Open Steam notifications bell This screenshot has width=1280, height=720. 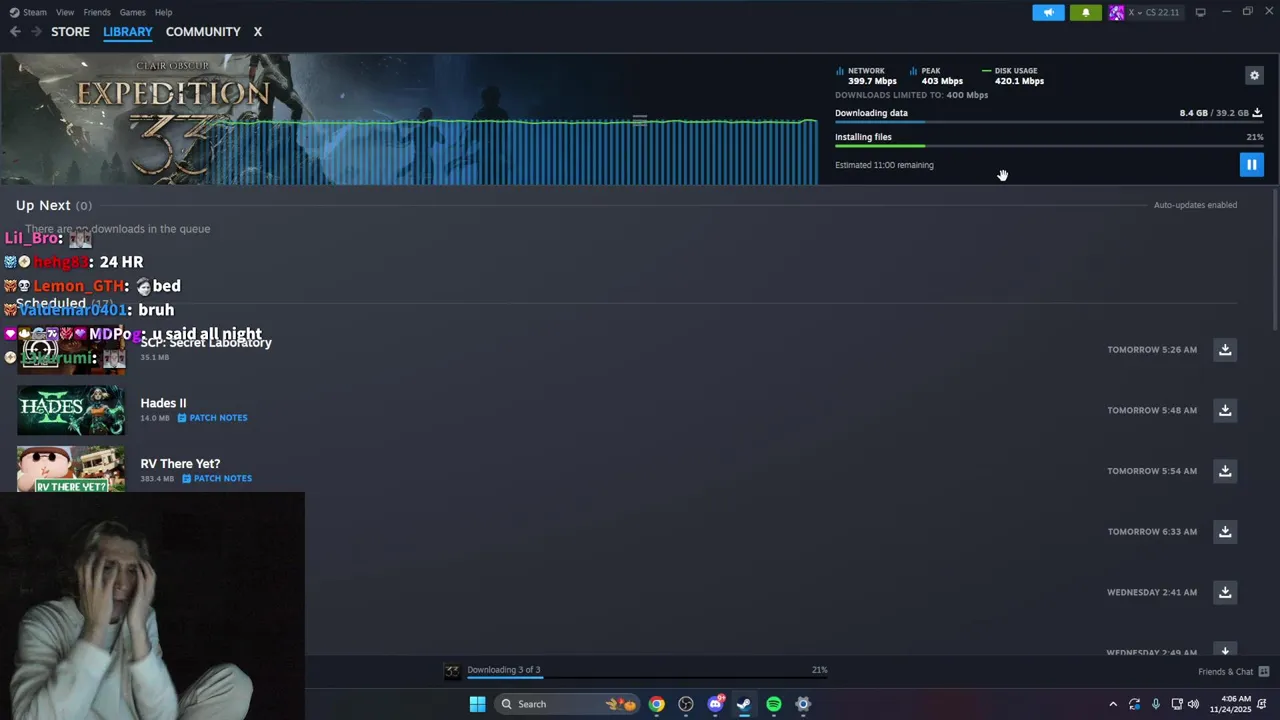pos(1086,12)
